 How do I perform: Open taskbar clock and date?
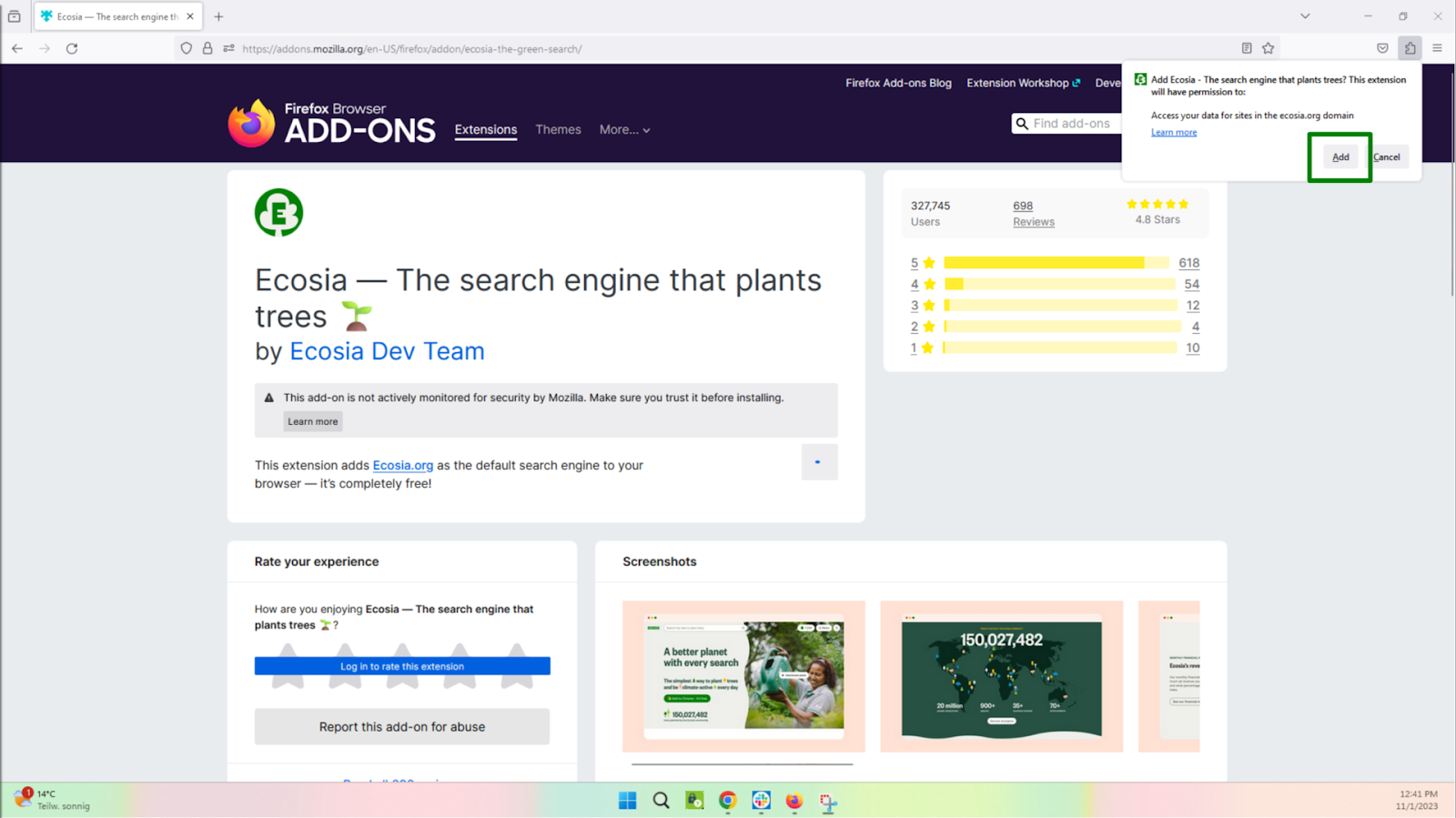click(x=1418, y=800)
